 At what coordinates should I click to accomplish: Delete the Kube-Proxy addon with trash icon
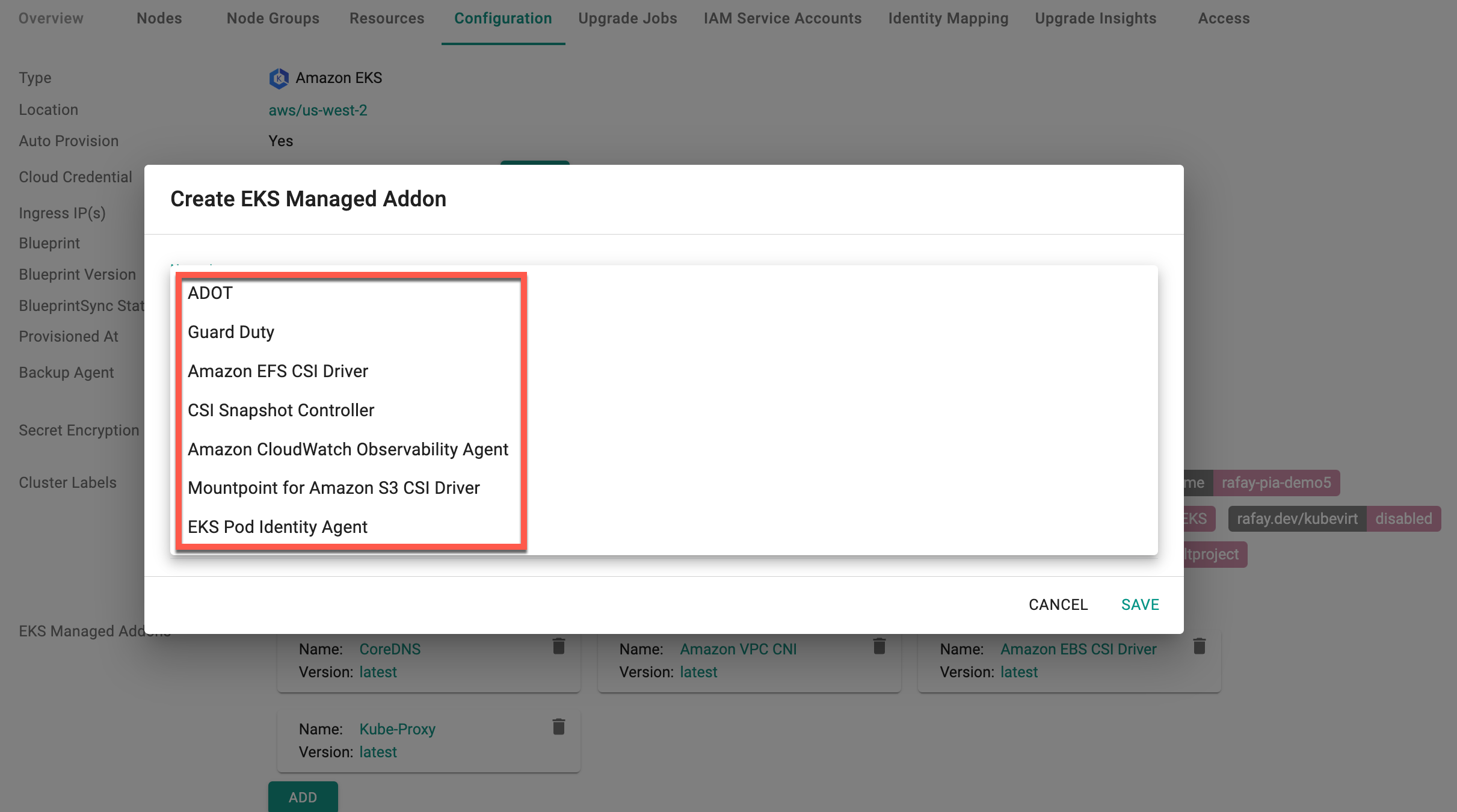(559, 727)
